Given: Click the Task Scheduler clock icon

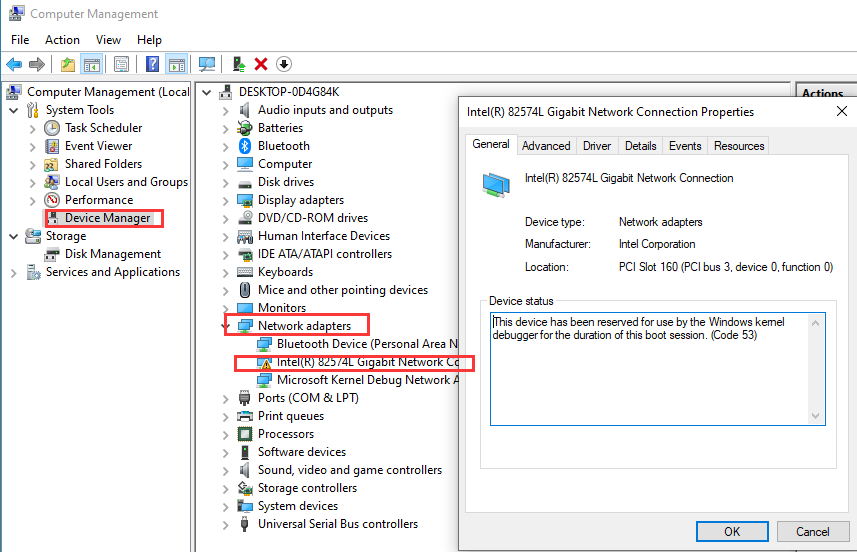Looking at the screenshot, I should [52, 128].
